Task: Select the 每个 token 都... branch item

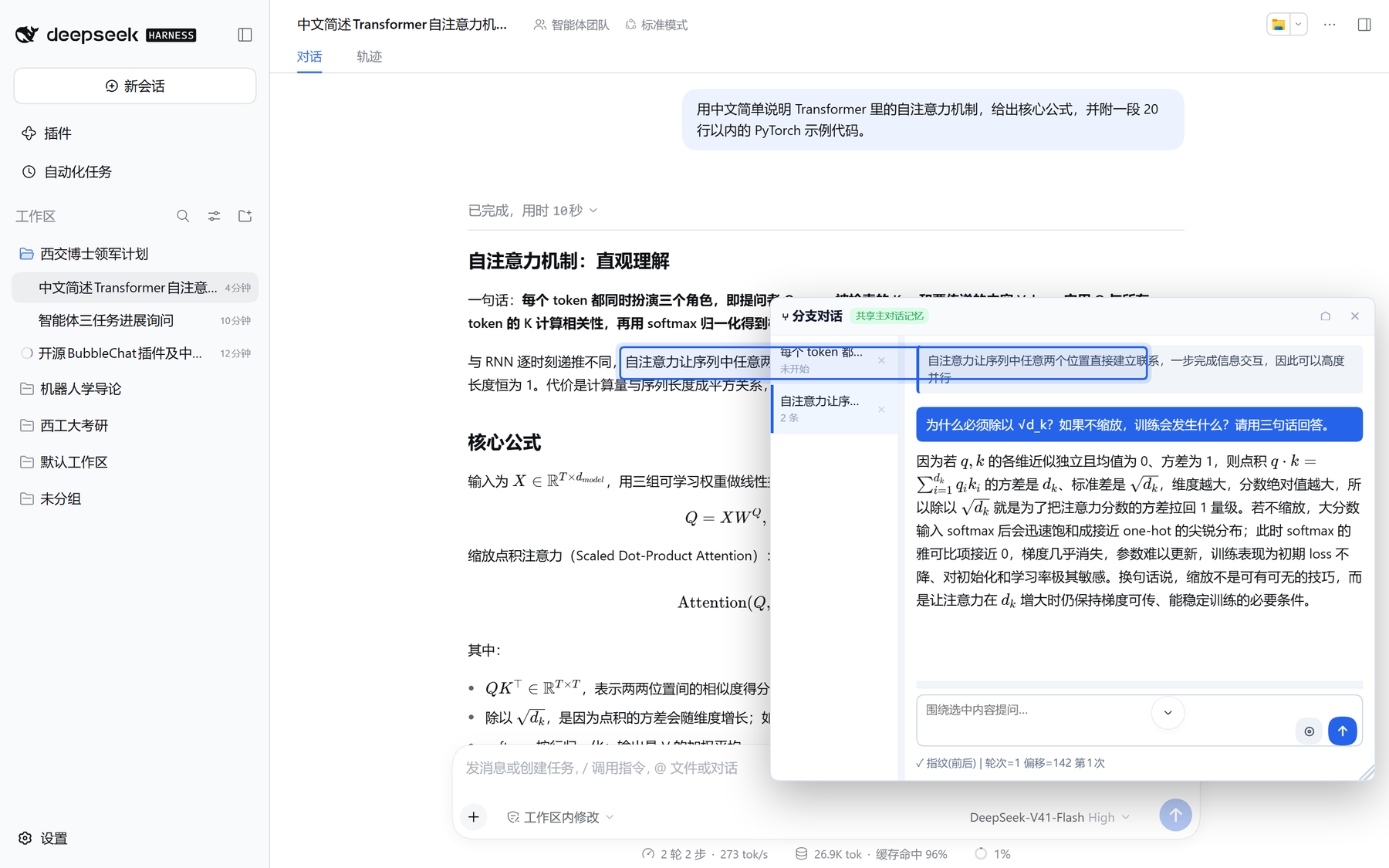Action: [826, 360]
